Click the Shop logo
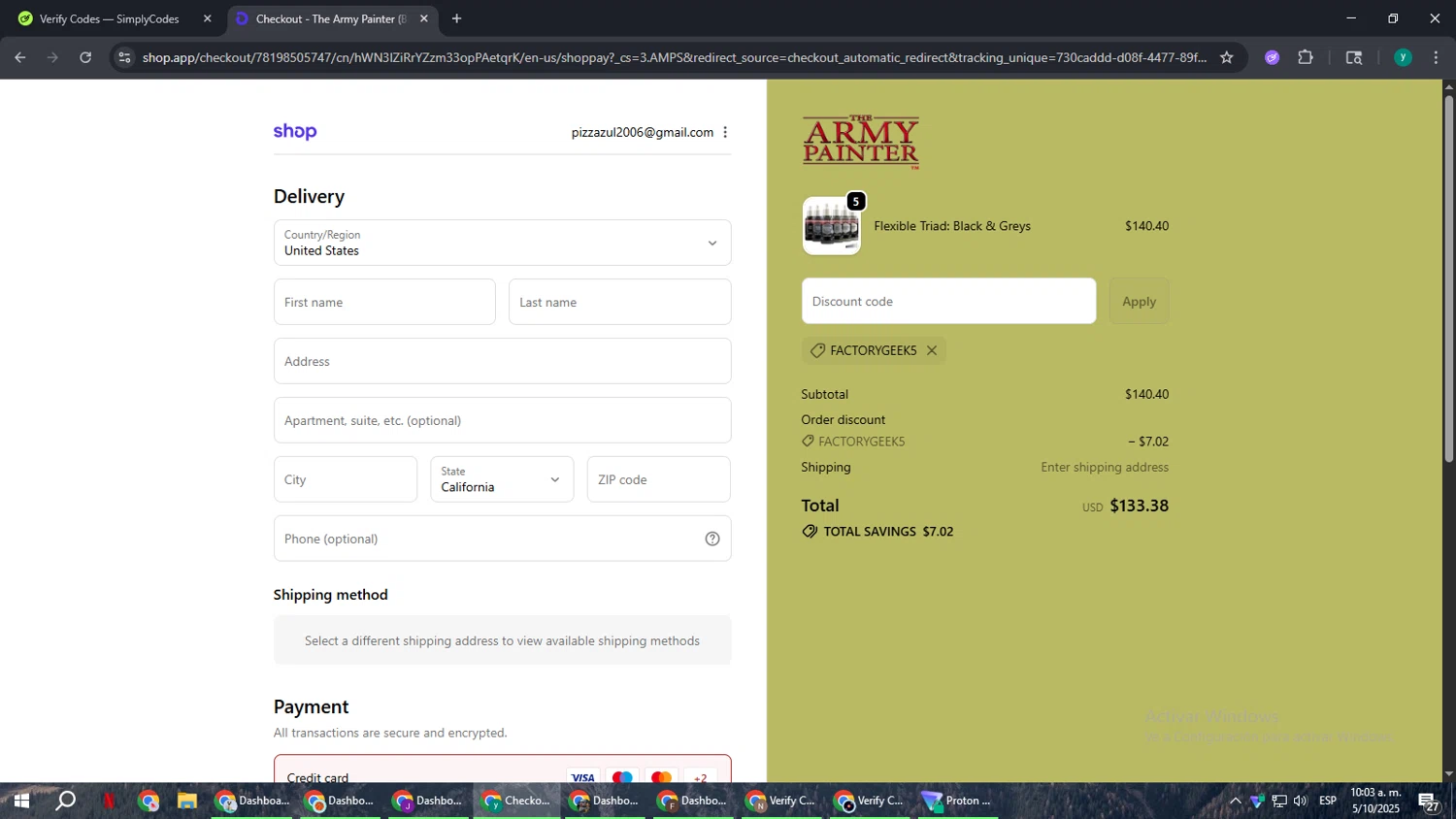 [295, 132]
